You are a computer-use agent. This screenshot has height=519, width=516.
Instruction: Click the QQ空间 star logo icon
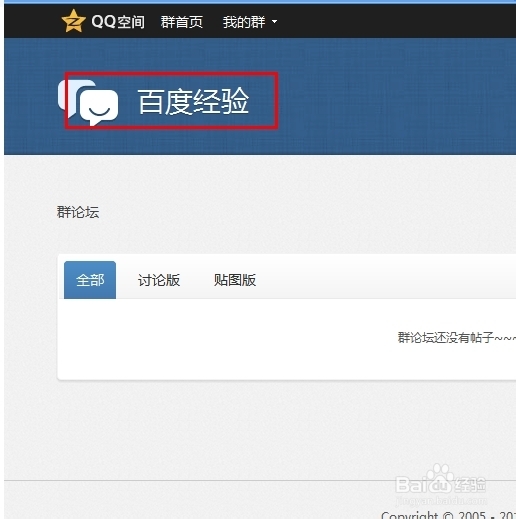click(73, 21)
